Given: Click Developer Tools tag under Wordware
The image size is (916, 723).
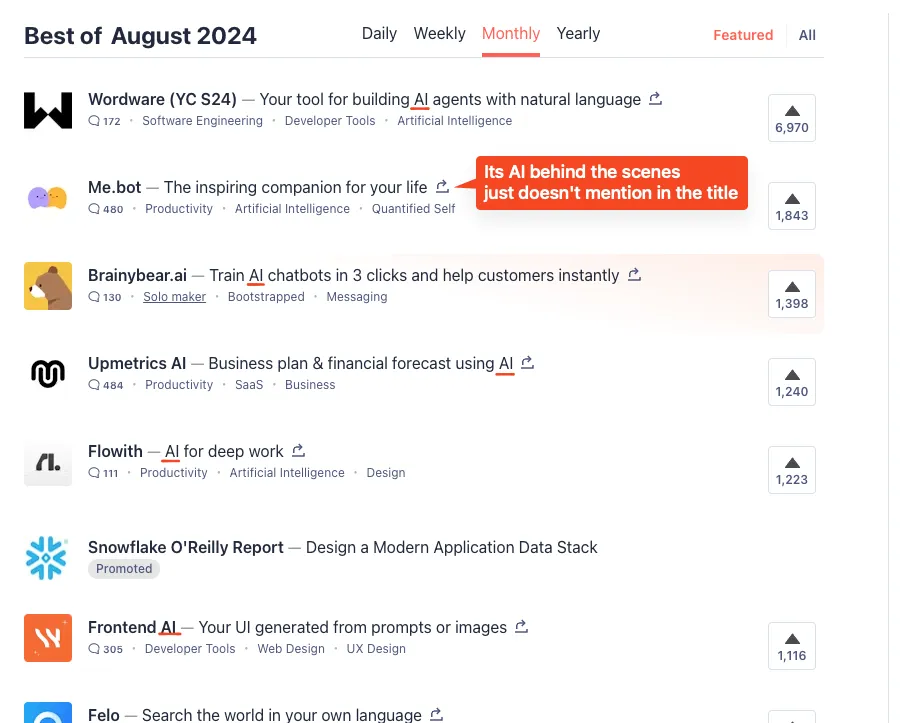Looking at the screenshot, I should (330, 120).
